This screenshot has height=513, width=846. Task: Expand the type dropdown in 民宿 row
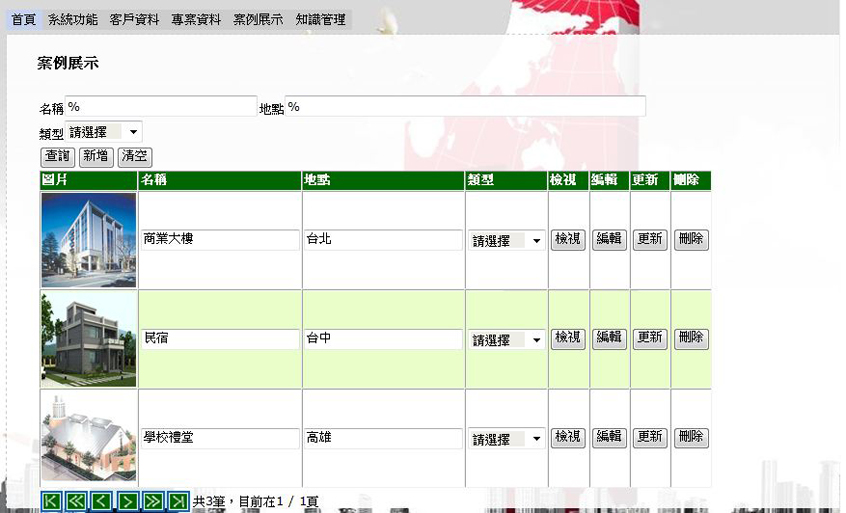[507, 340]
